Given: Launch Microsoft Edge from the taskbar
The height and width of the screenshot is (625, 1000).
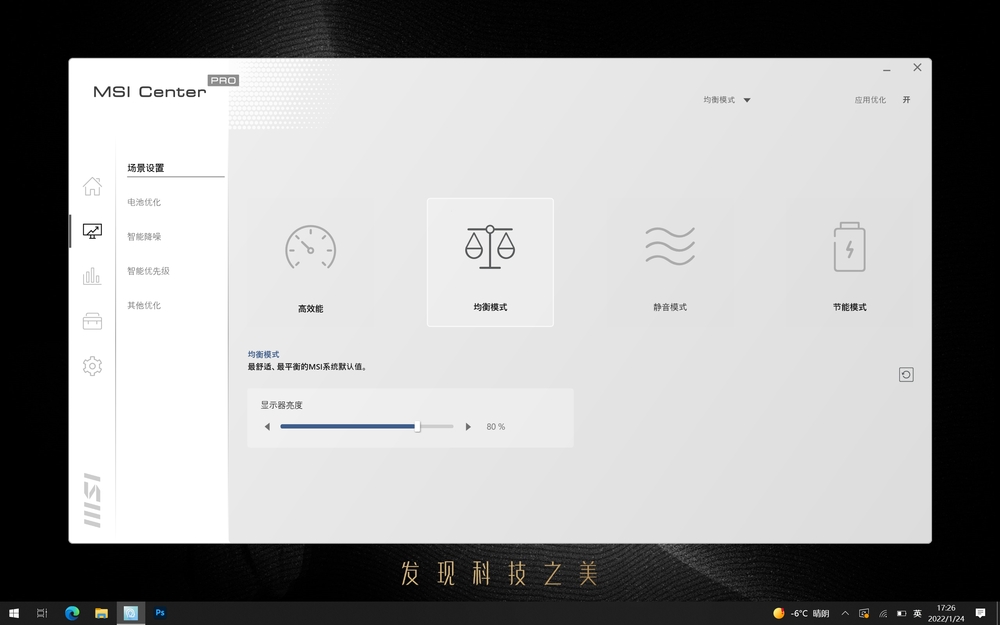Looking at the screenshot, I should click(x=72, y=614).
